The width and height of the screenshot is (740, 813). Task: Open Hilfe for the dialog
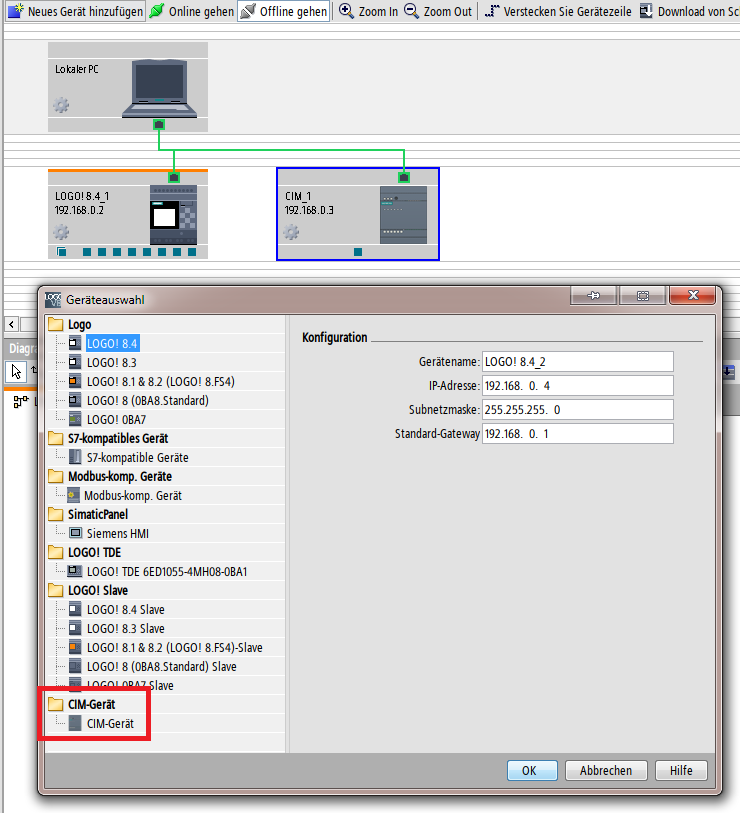click(x=681, y=770)
